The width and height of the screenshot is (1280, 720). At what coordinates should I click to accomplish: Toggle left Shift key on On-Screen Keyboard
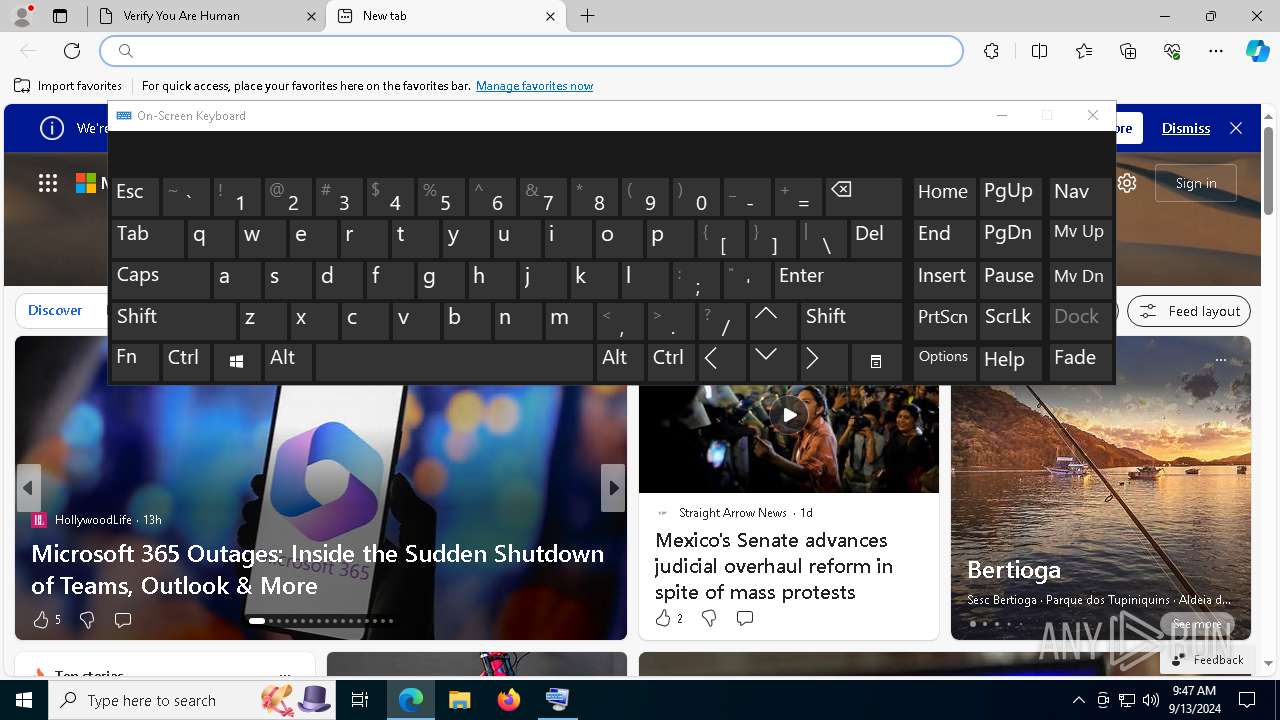click(173, 320)
